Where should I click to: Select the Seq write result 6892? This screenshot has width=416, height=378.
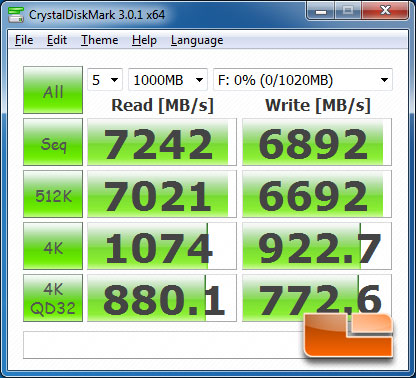pyautogui.click(x=317, y=142)
